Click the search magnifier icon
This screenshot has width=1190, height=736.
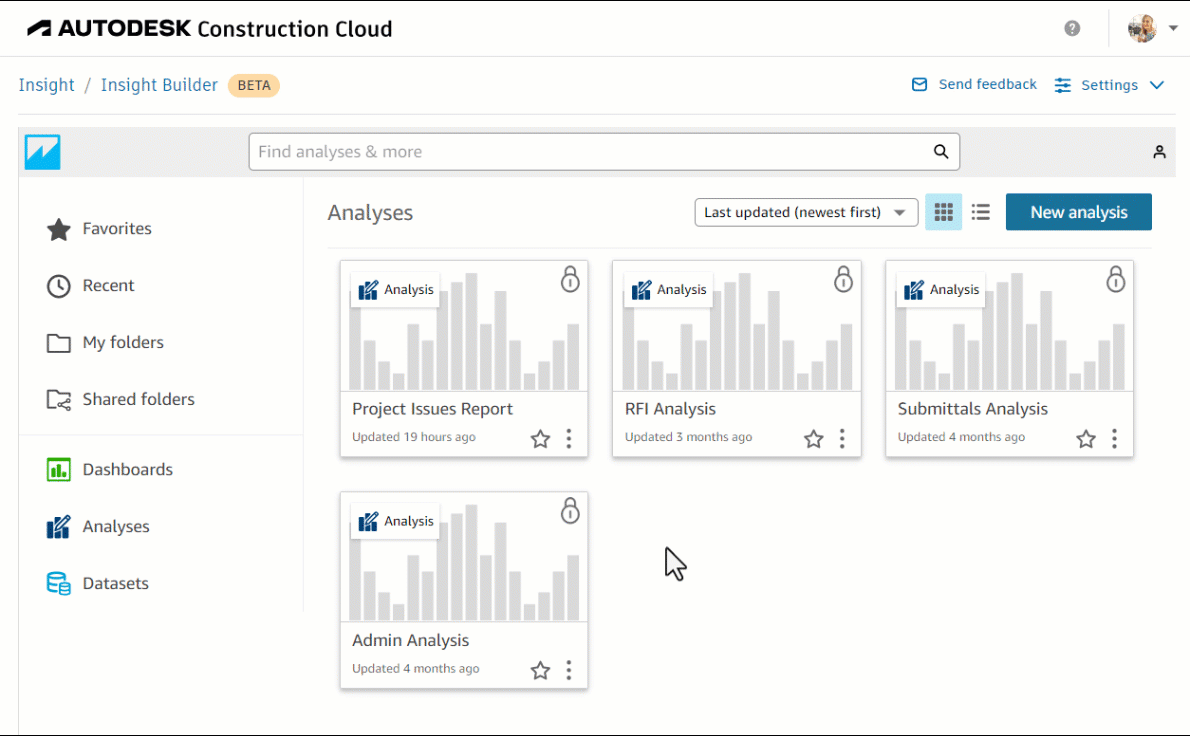[x=940, y=152]
